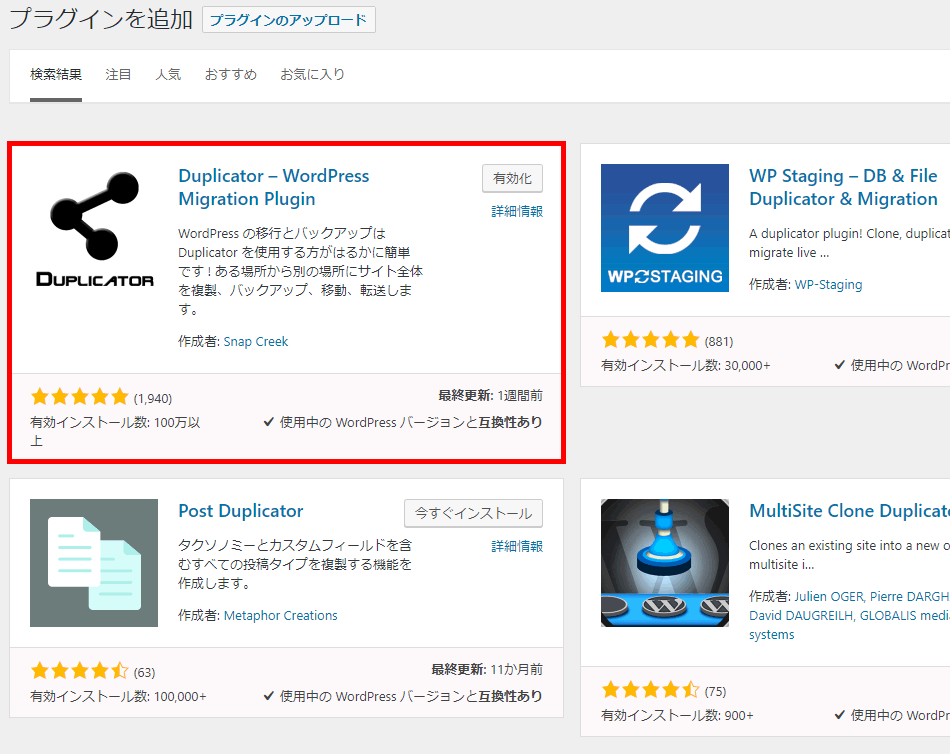Click the WP Staging star rating
Image resolution: width=950 pixels, height=754 pixels.
click(650, 340)
